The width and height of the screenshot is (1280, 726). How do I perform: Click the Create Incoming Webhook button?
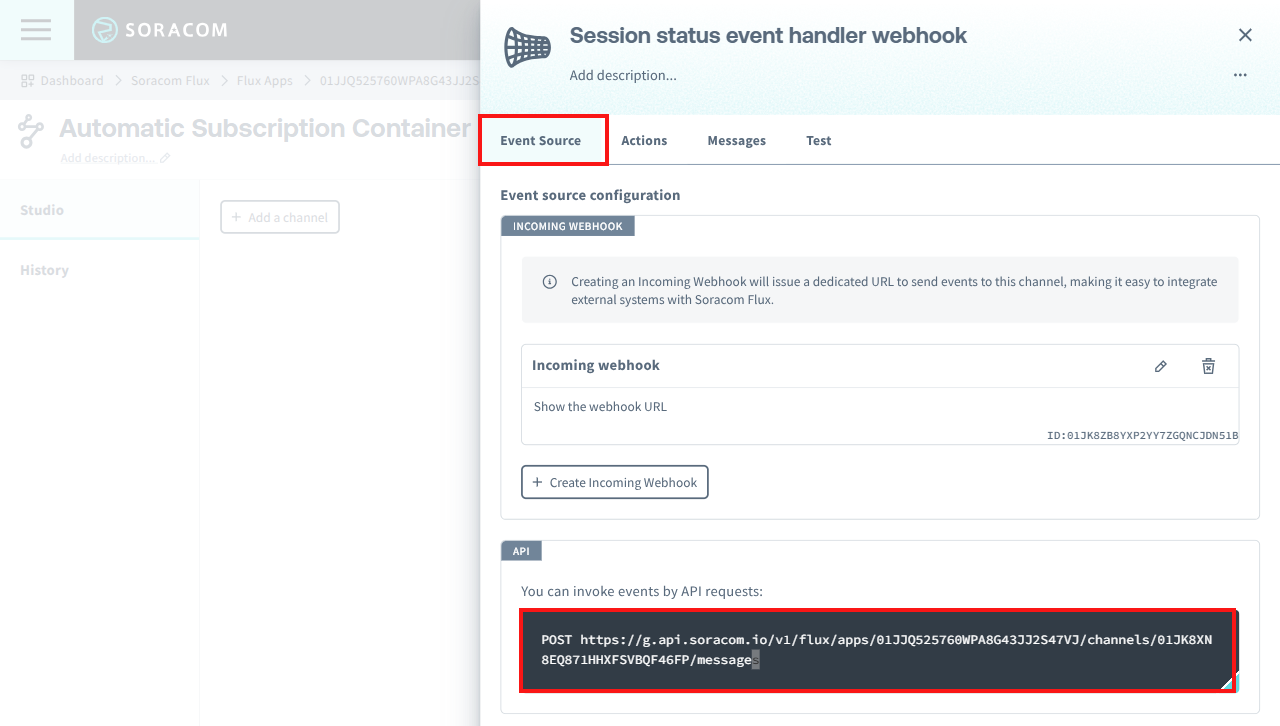(x=614, y=482)
